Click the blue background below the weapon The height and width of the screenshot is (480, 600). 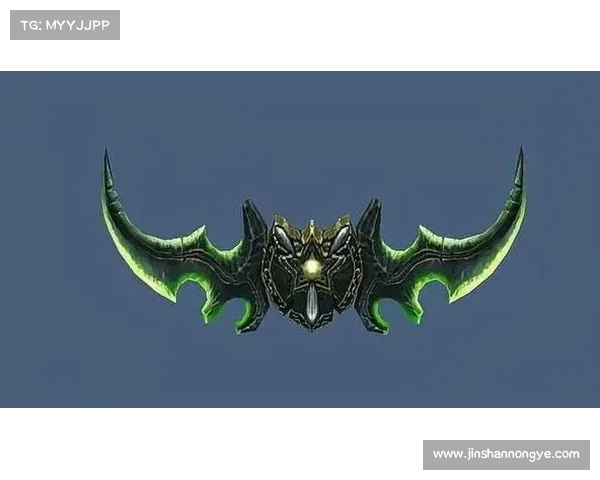point(300,375)
